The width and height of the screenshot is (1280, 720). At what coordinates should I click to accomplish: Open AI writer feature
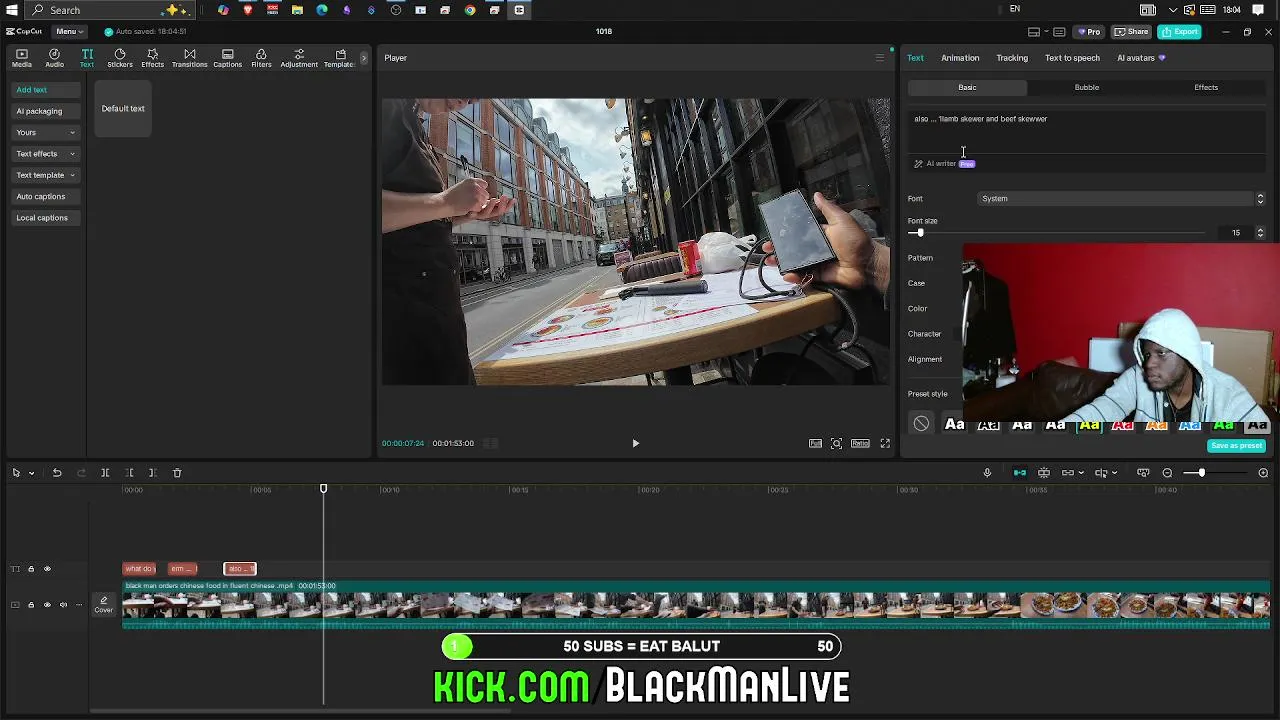coord(944,164)
